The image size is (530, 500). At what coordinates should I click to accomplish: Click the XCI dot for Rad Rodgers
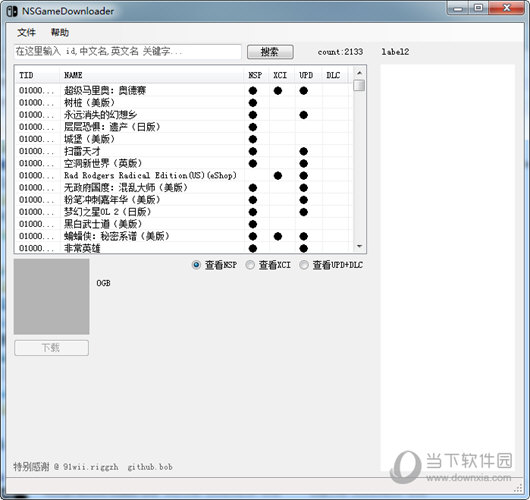[278, 176]
